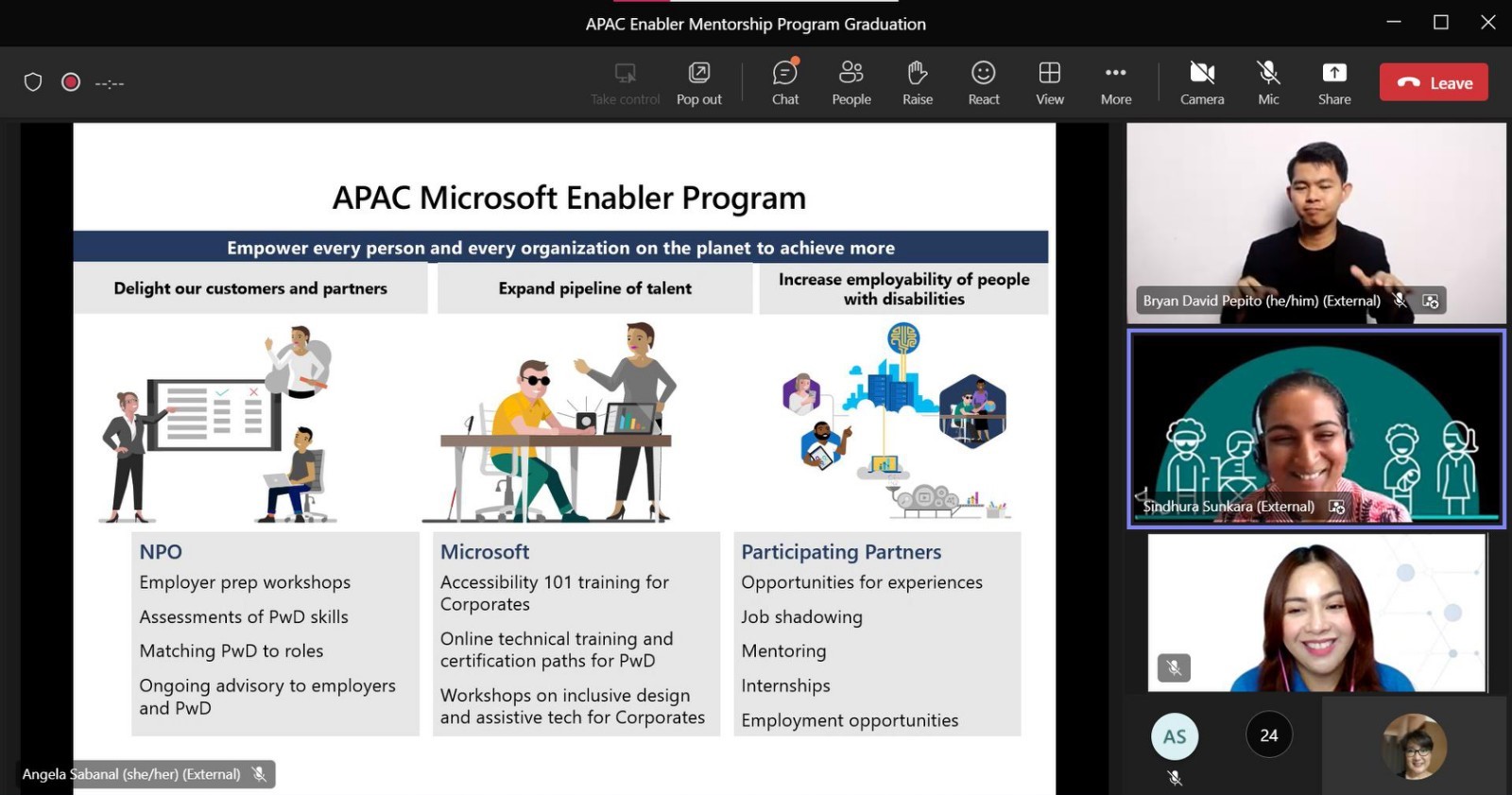Close the meeting window

[1488, 22]
